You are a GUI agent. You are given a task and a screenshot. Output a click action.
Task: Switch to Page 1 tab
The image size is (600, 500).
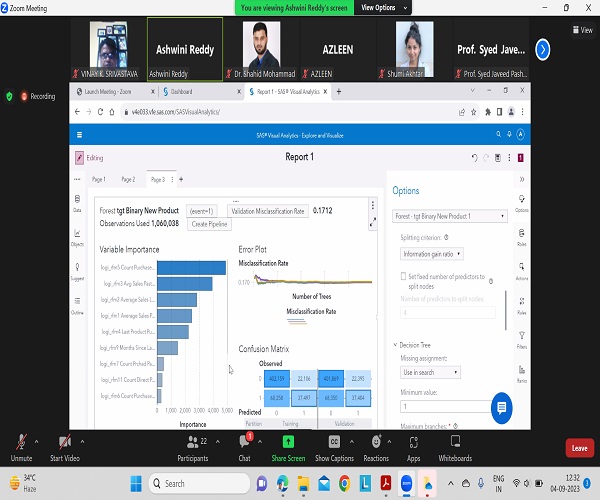pos(98,179)
